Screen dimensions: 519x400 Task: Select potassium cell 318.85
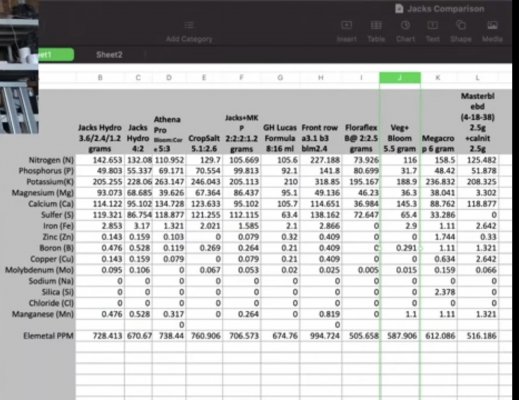point(320,182)
